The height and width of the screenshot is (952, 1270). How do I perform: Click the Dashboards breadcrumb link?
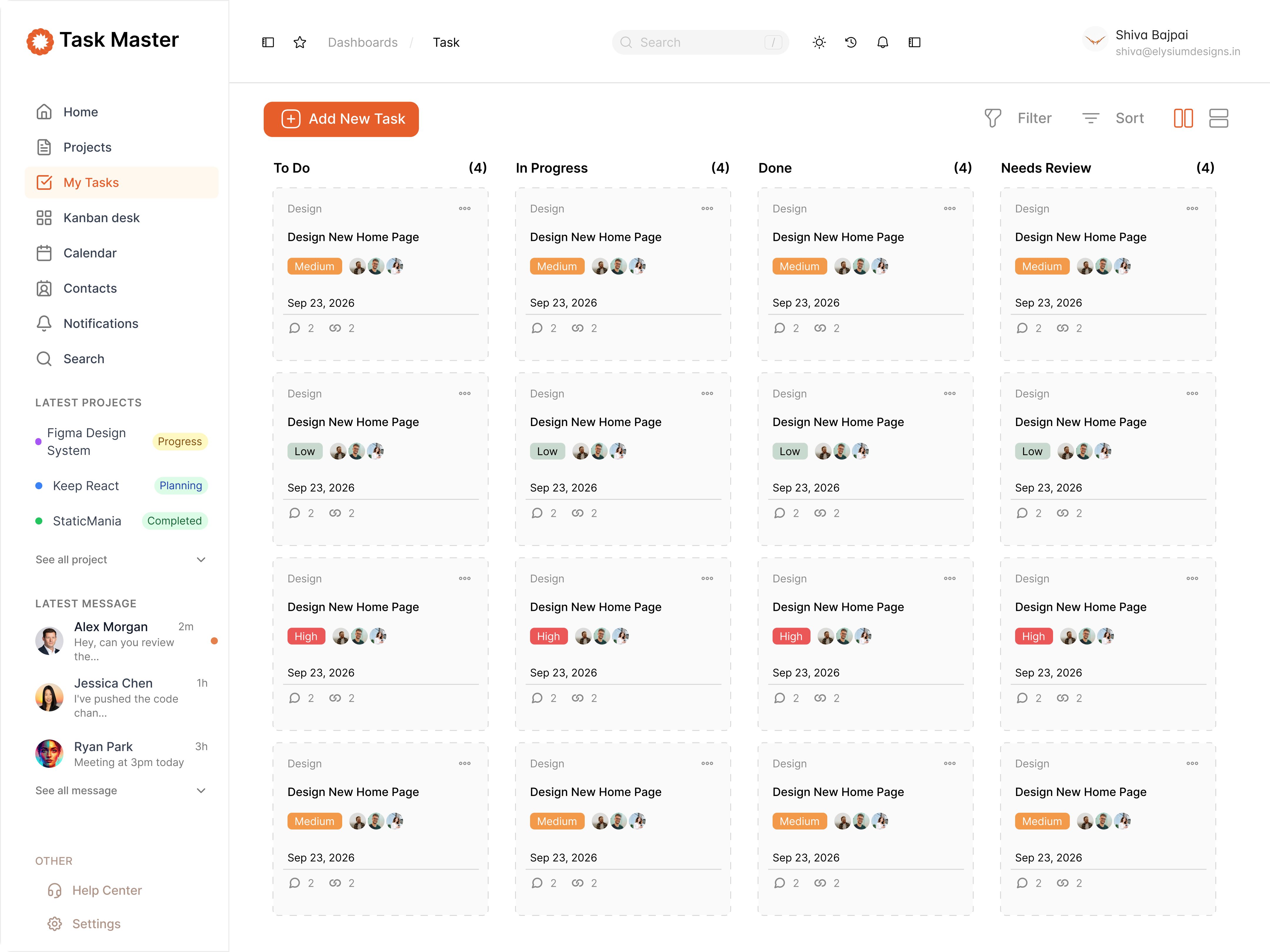(362, 43)
